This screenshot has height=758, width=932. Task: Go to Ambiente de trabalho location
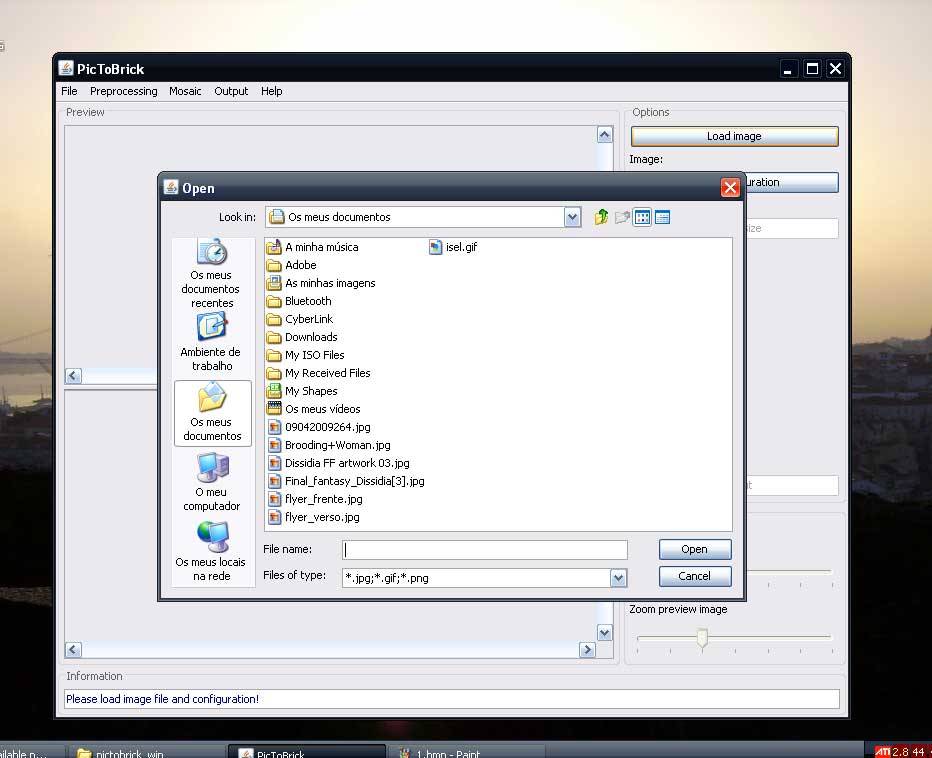(211, 342)
